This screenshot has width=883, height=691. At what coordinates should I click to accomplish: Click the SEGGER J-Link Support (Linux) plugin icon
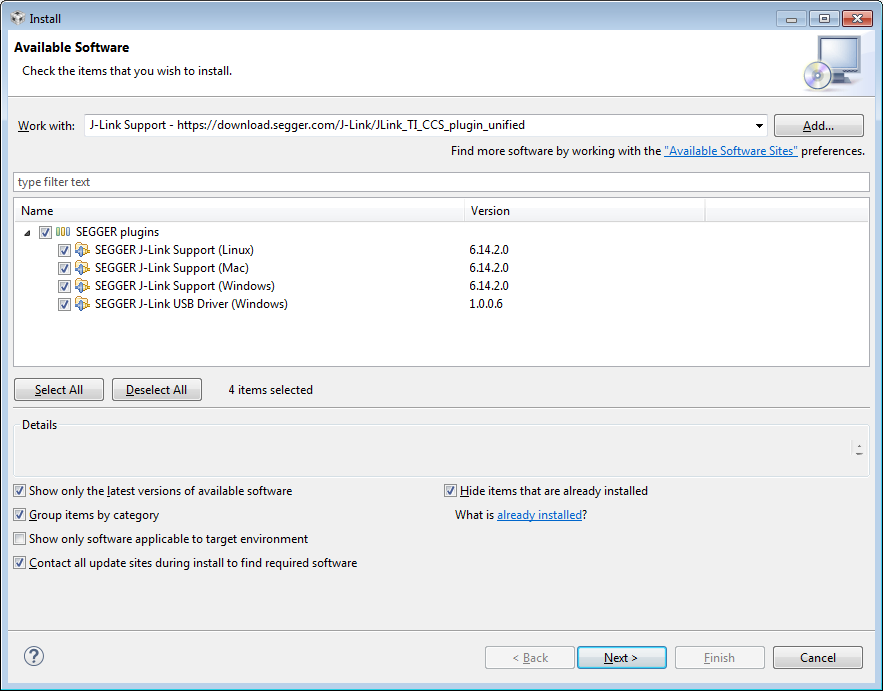(x=82, y=249)
